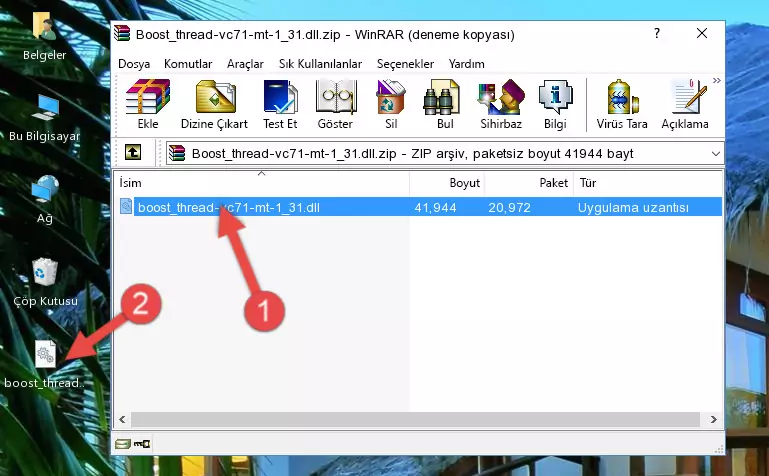Viewport: 769px width, 476px height.
Task: Click the Sil delete icon
Action: [x=391, y=104]
